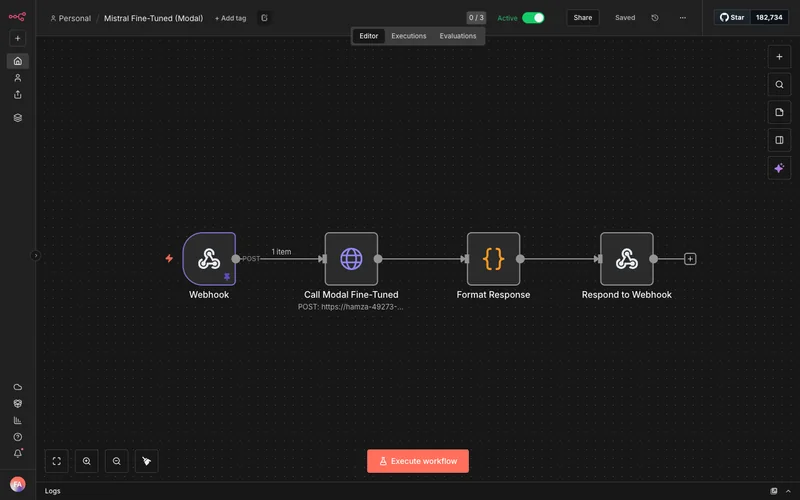Open node search magnifier button

(779, 85)
